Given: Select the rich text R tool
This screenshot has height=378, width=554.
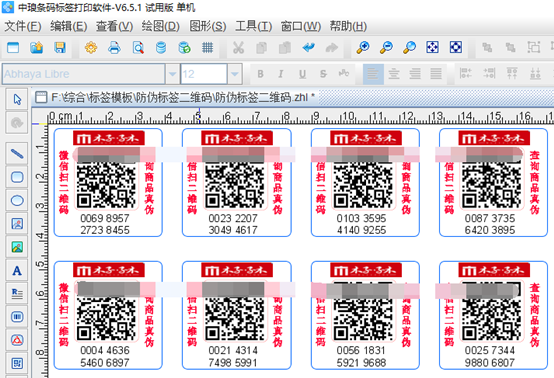Looking at the screenshot, I should [x=17, y=294].
